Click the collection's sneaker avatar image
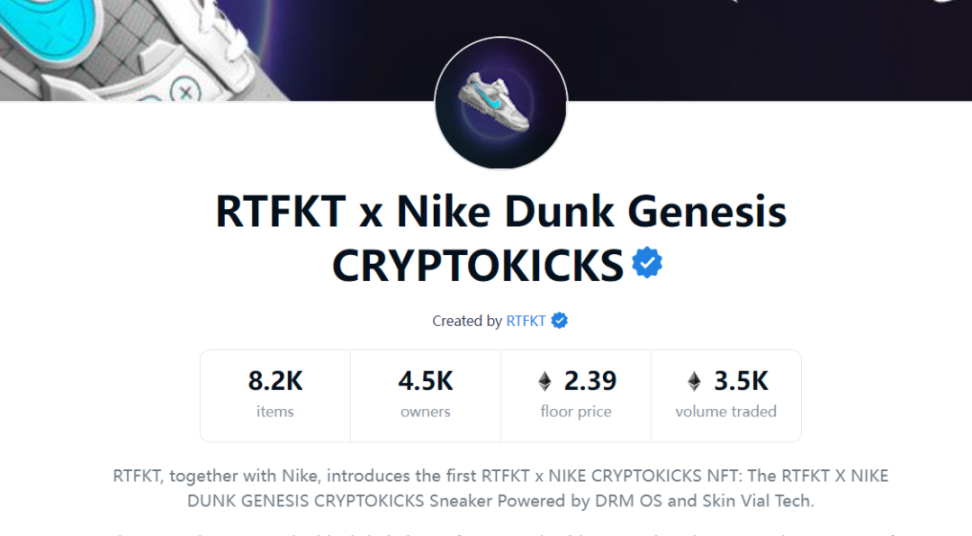 pyautogui.click(x=501, y=103)
